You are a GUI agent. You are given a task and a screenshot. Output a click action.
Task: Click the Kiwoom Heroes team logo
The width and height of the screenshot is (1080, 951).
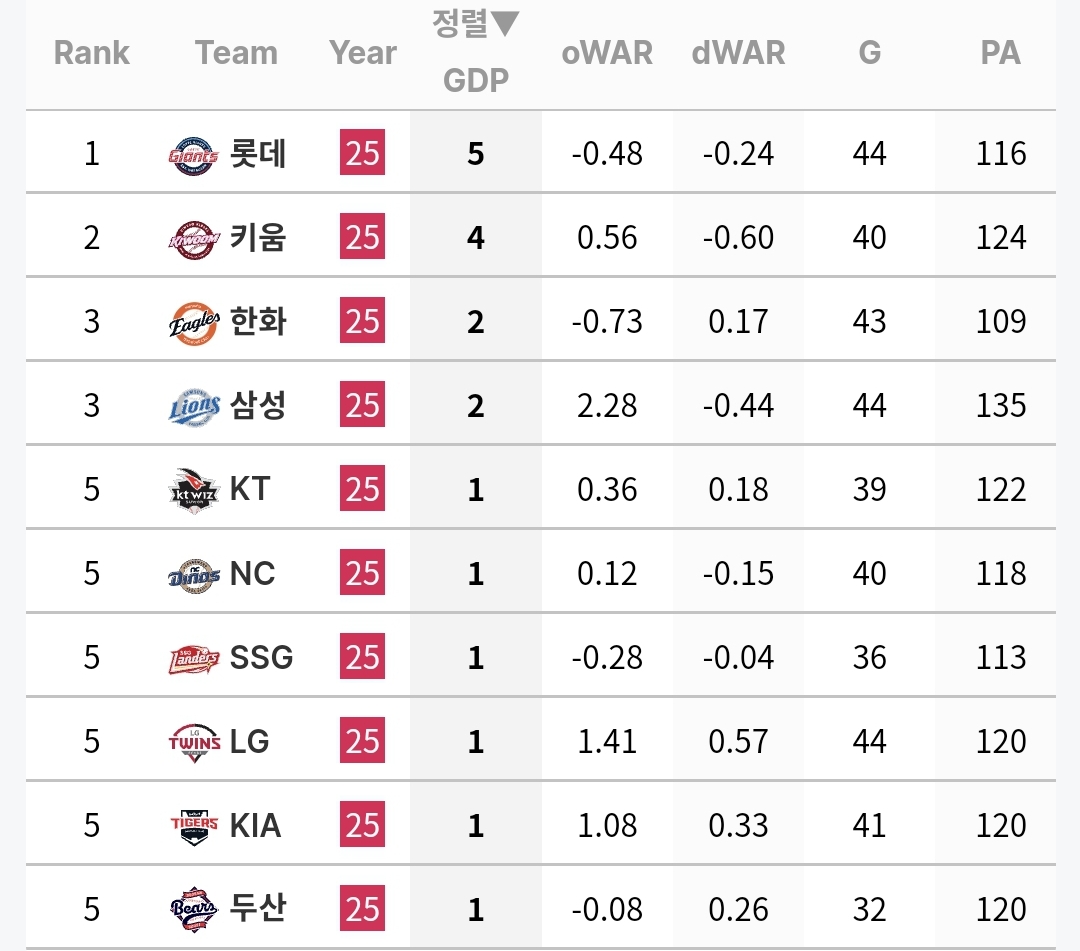(194, 238)
